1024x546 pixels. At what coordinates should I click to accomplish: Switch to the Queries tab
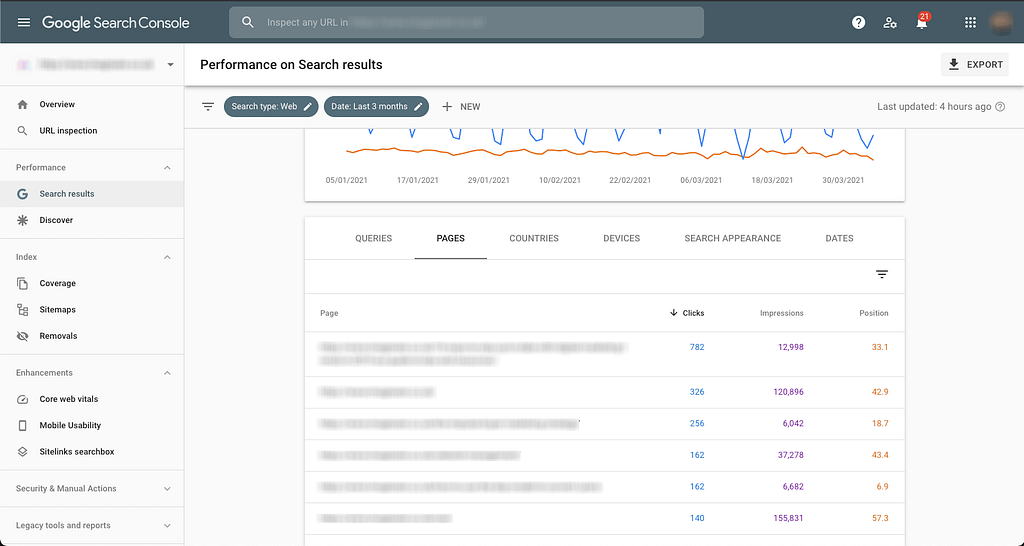click(374, 238)
